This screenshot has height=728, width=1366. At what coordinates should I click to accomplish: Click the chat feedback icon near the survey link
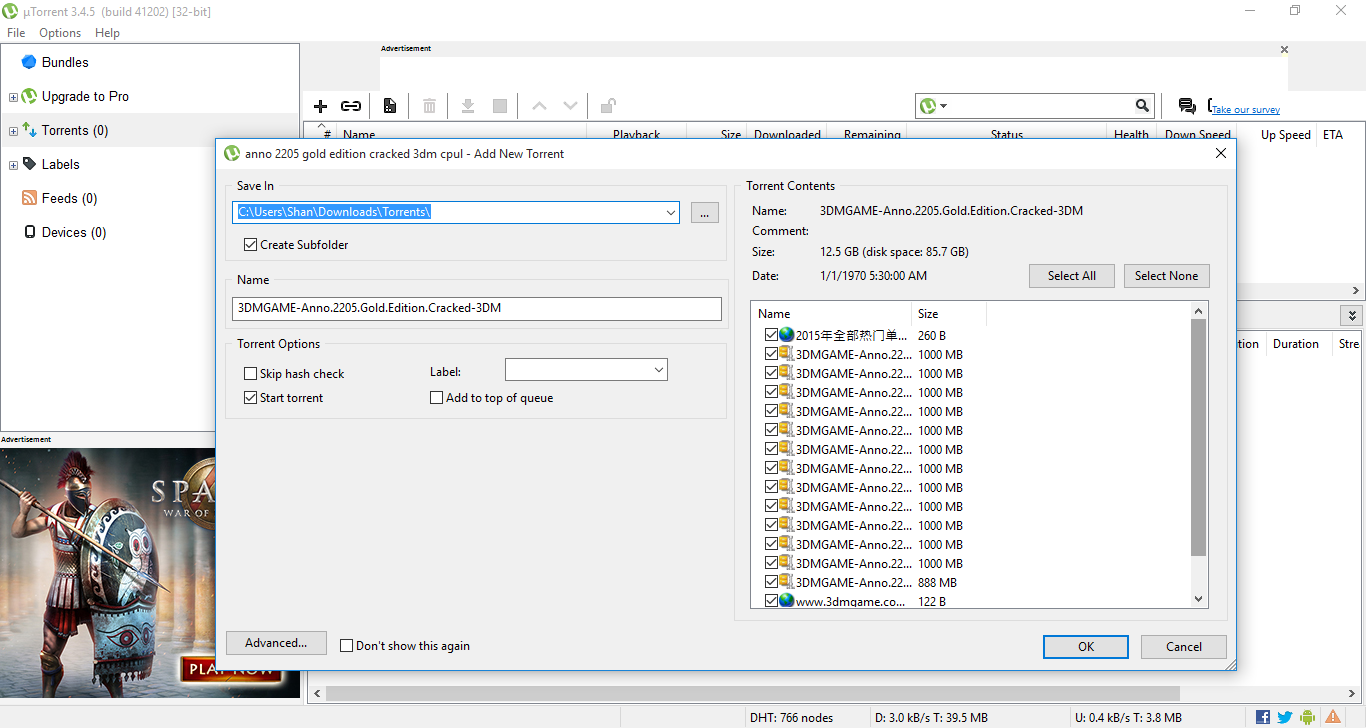coord(1187,105)
